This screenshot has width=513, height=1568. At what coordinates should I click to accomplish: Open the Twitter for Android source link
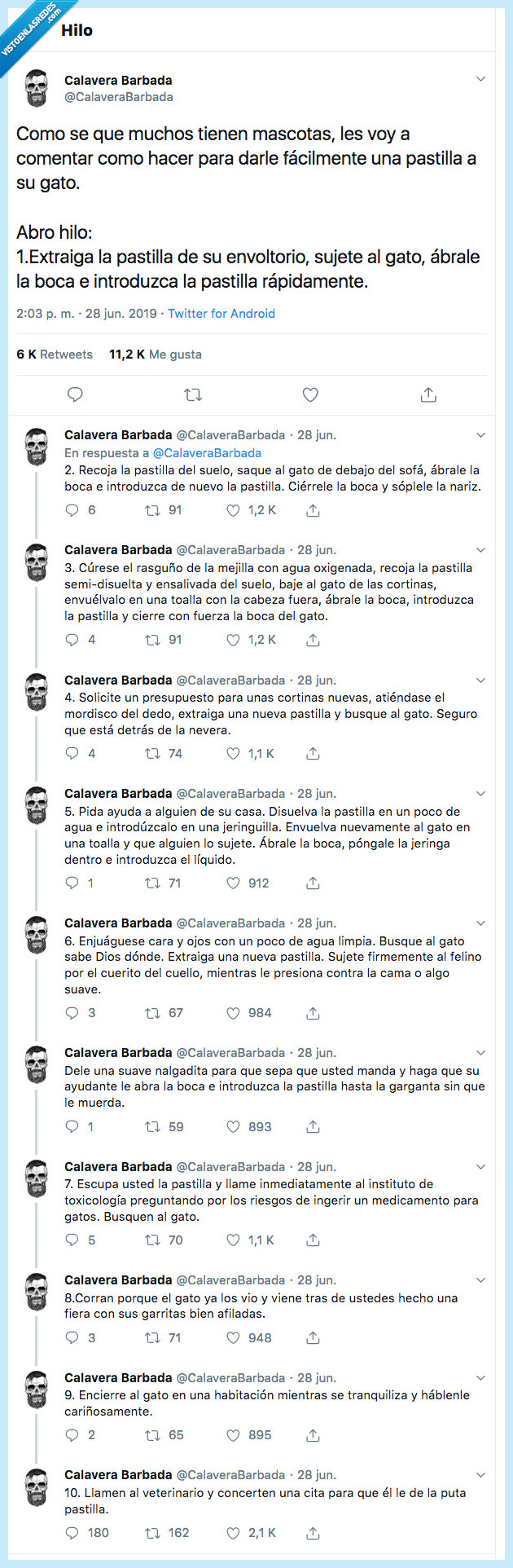221,314
